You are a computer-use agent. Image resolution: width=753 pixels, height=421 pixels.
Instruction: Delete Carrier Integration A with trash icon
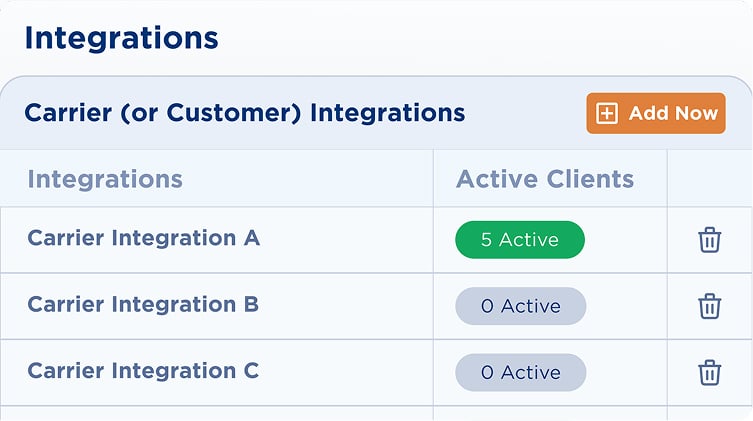[x=709, y=240]
